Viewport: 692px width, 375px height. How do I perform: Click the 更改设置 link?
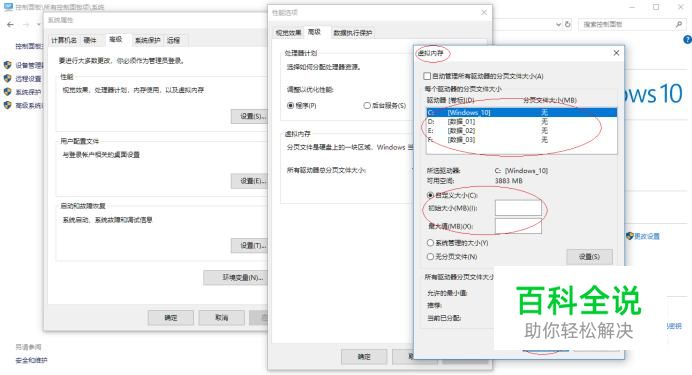tap(647, 236)
